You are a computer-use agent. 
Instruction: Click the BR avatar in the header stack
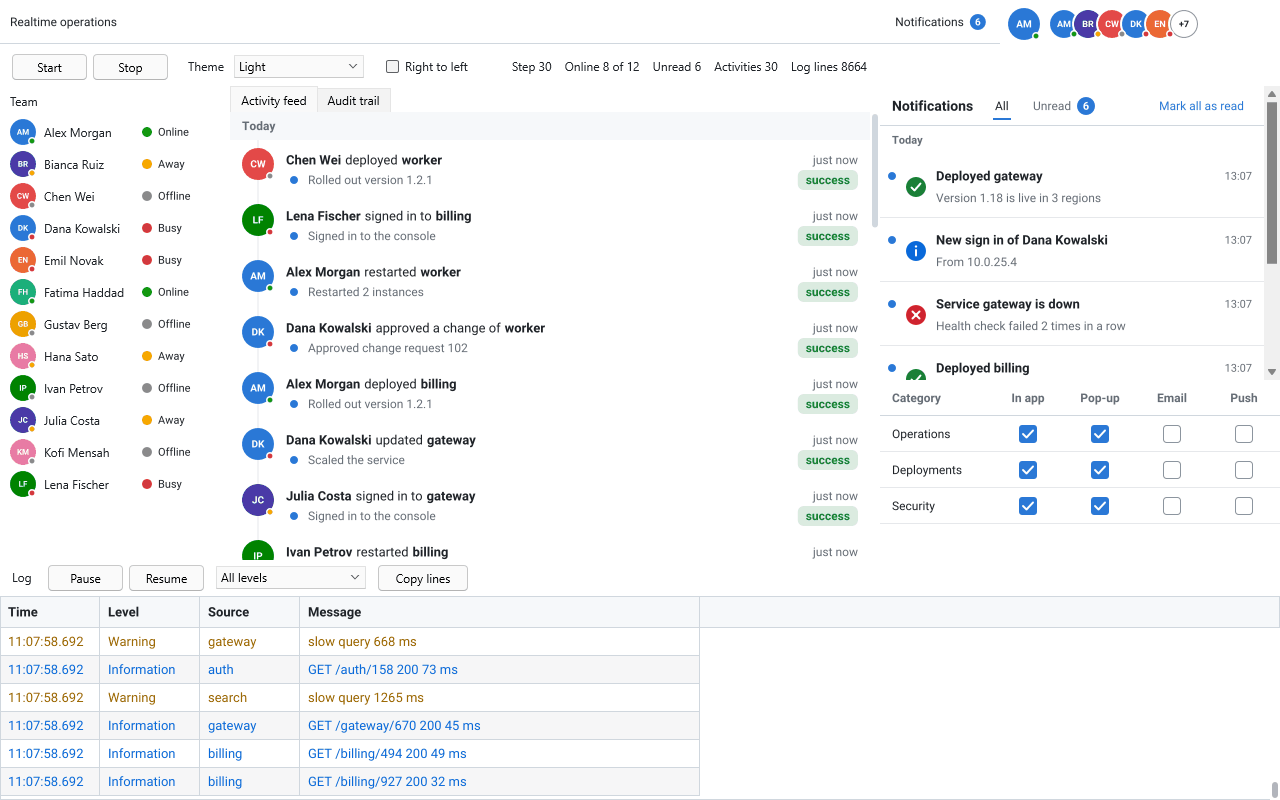tap(1087, 24)
